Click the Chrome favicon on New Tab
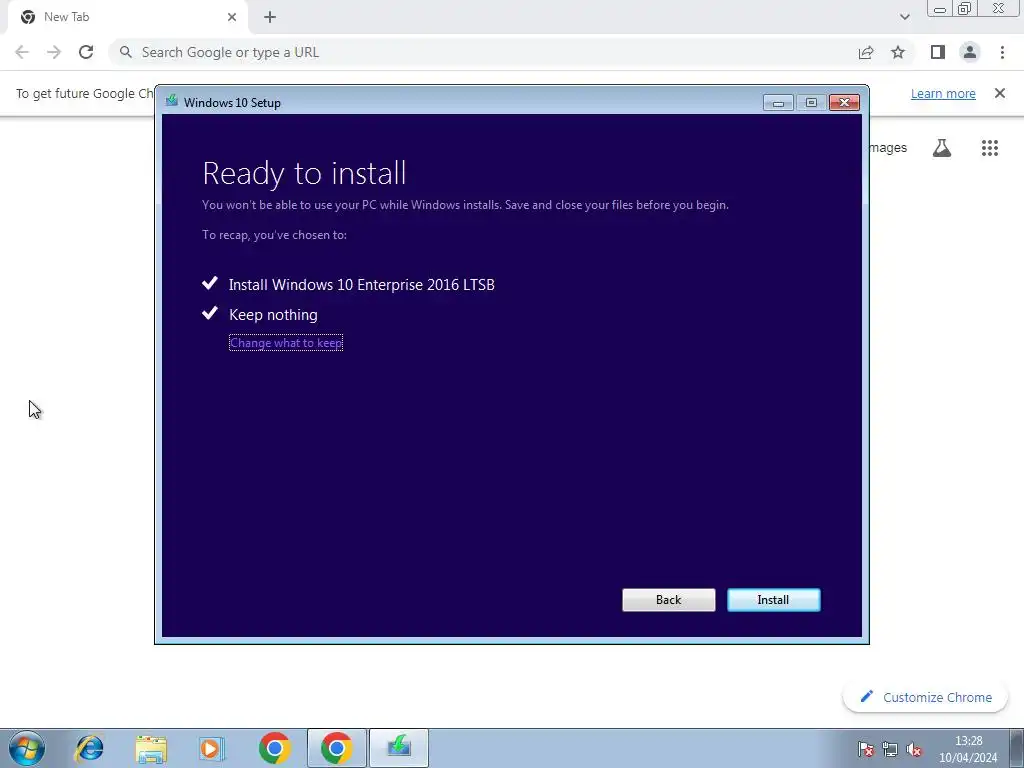 point(27,17)
